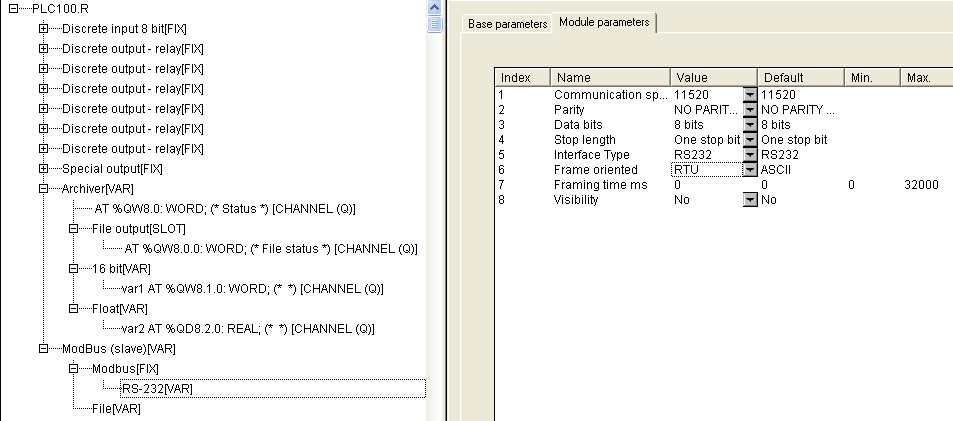
Task: Collapse the PLC100.R root node
Action: [12, 8]
